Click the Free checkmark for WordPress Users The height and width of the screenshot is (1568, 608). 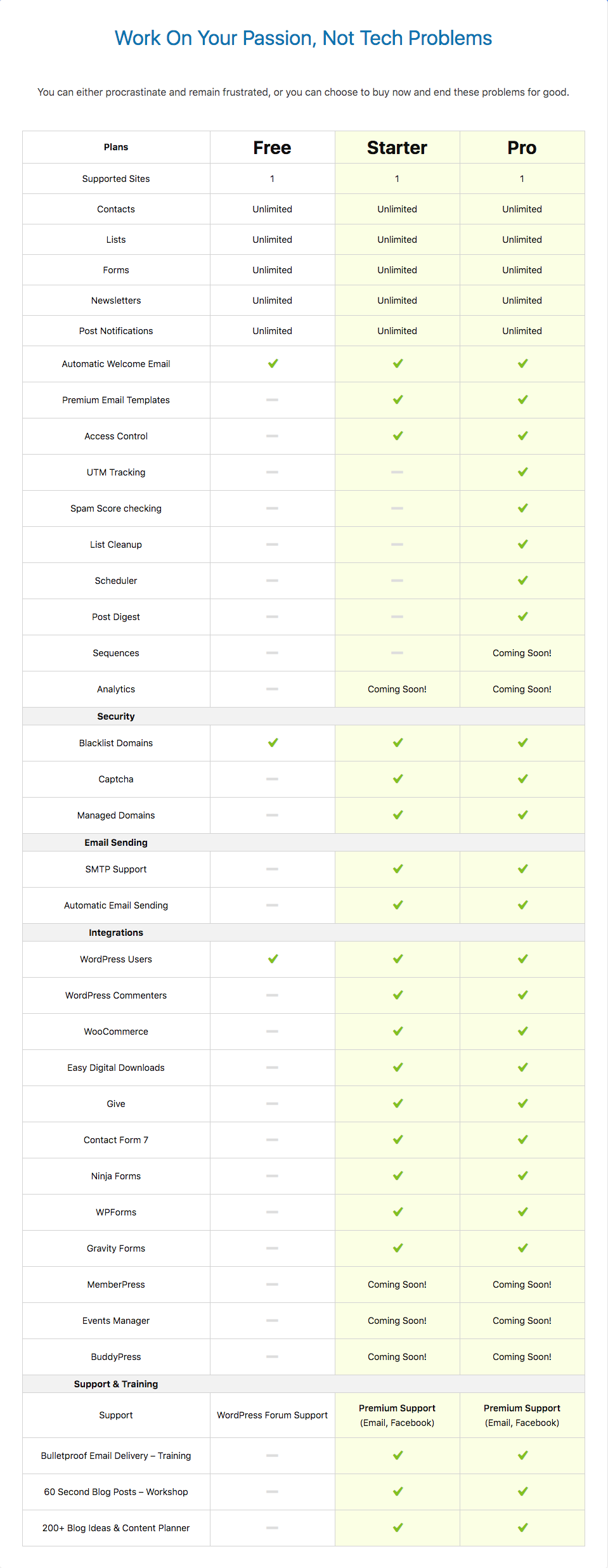pos(273,959)
